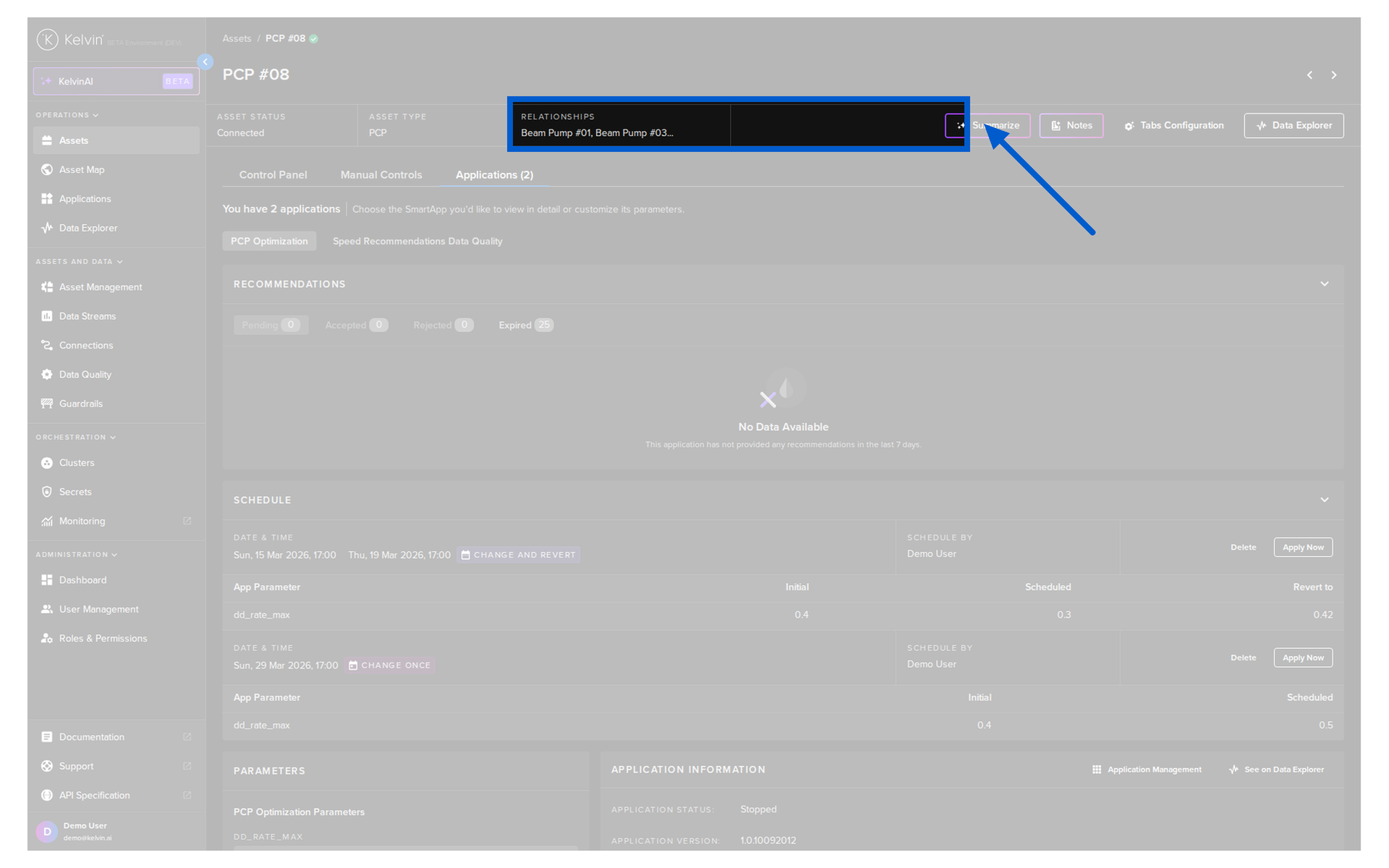Viewport: 1389px width, 868px height.
Task: Select Speed Recommendations Data Quality app
Action: click(x=417, y=241)
